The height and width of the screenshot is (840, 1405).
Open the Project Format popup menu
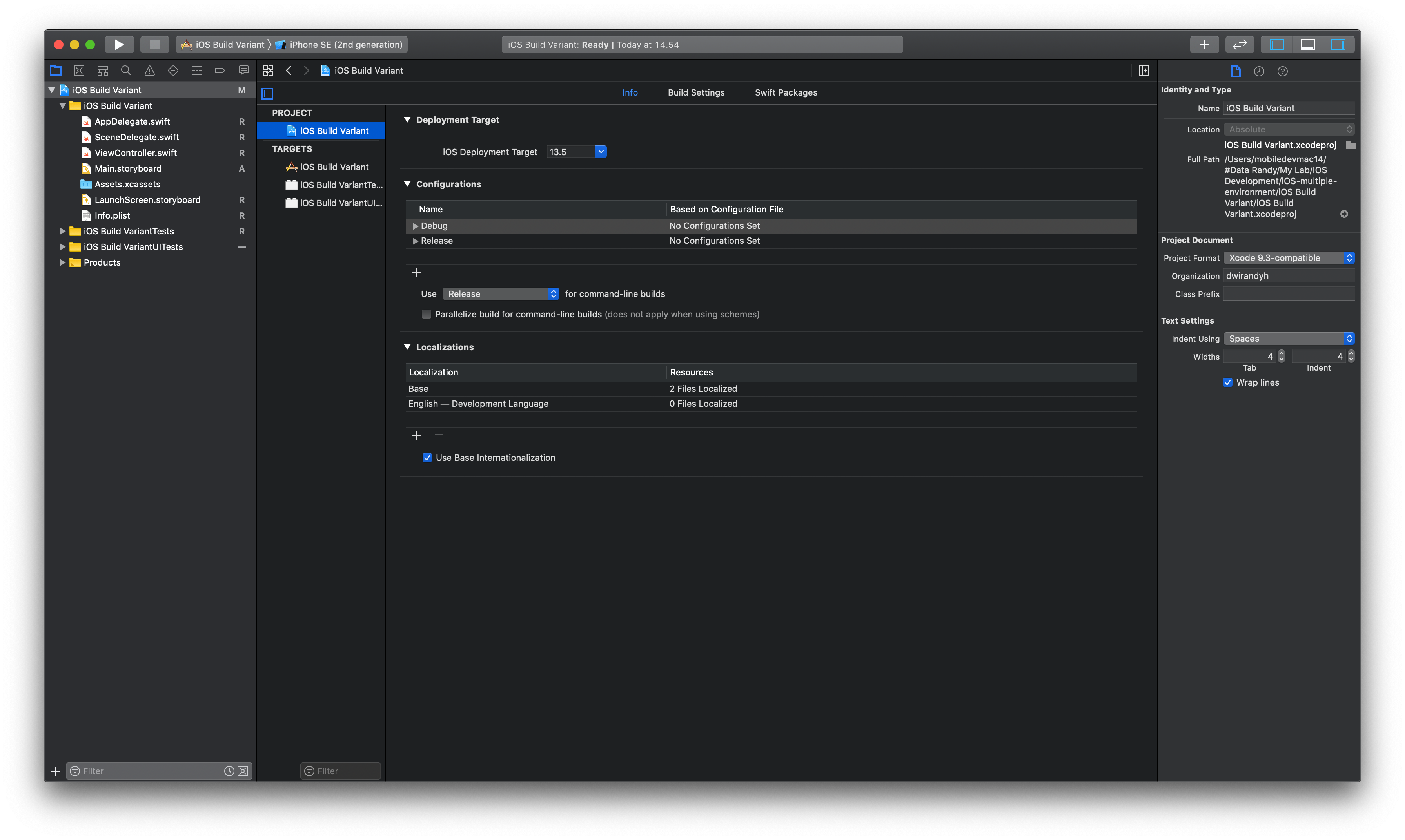pos(1288,258)
